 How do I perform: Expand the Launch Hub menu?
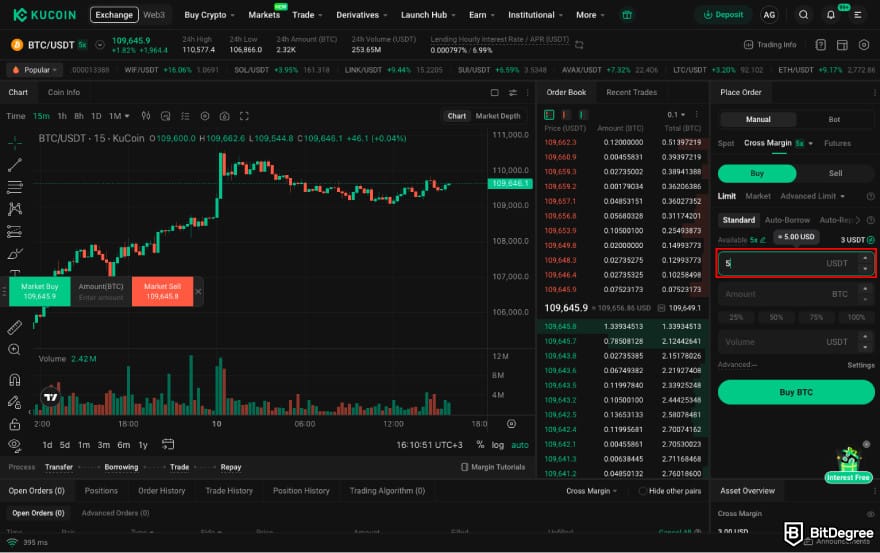click(x=428, y=15)
